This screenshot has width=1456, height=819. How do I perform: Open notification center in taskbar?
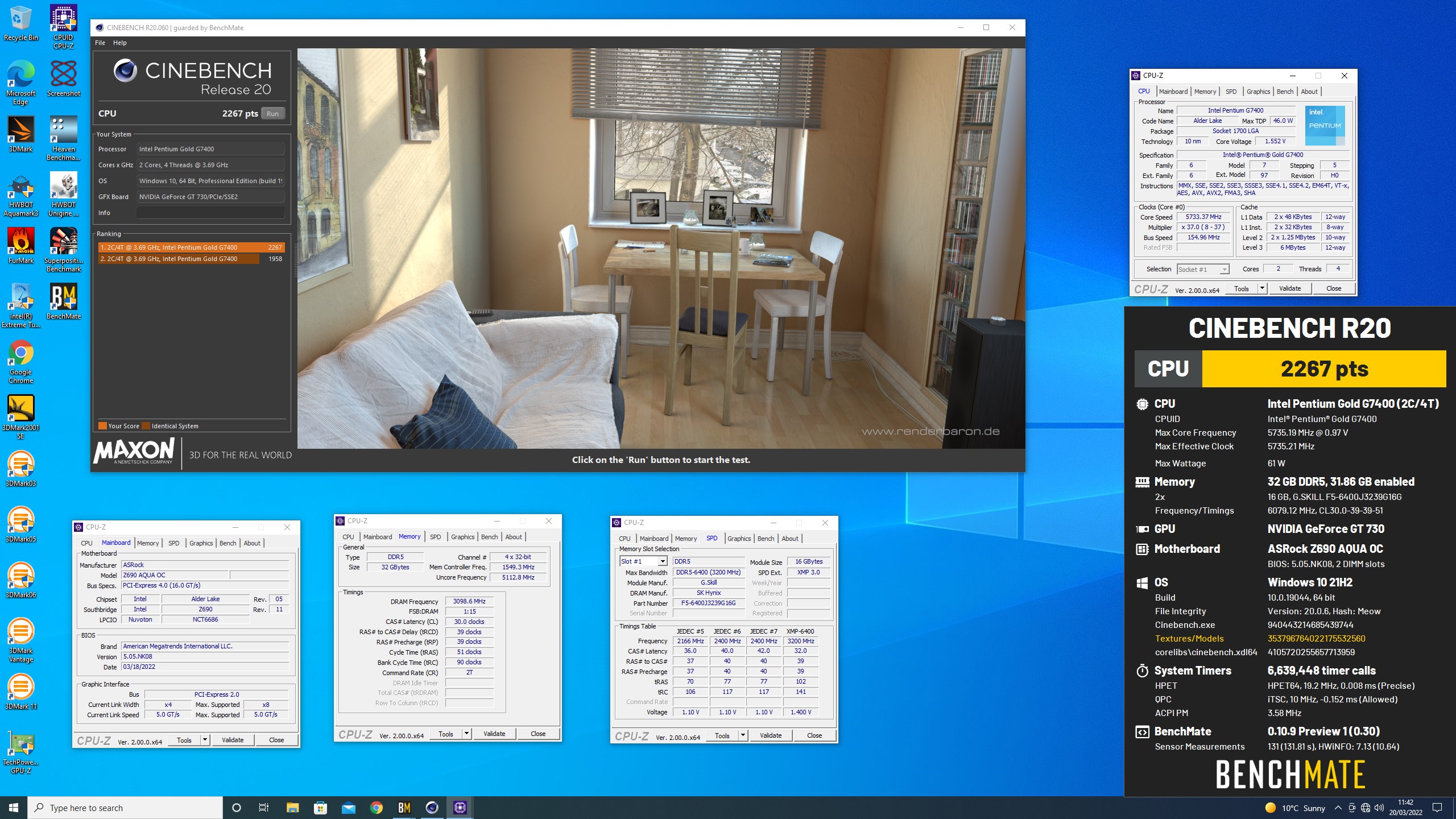click(x=1437, y=808)
